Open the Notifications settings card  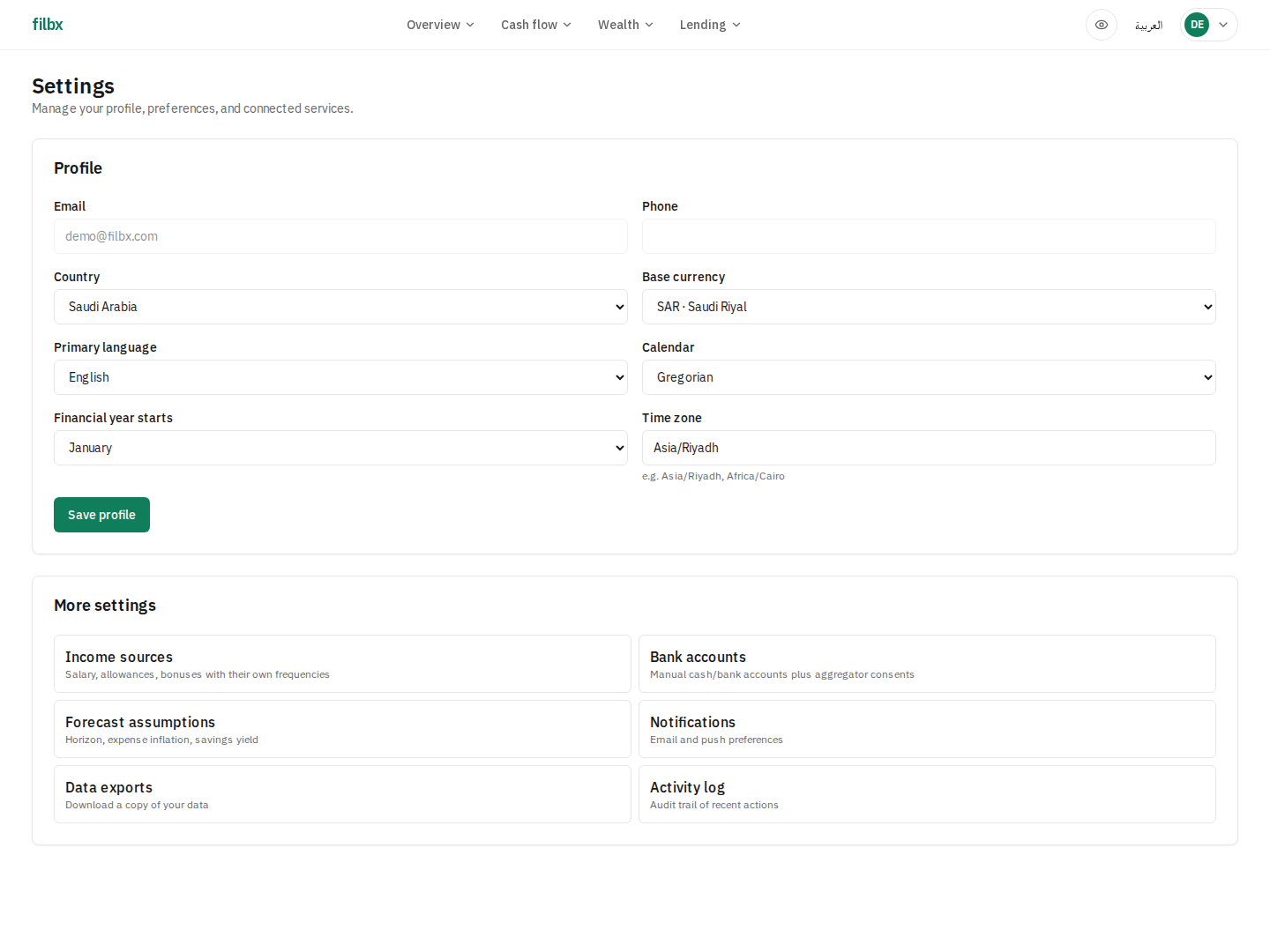927,729
